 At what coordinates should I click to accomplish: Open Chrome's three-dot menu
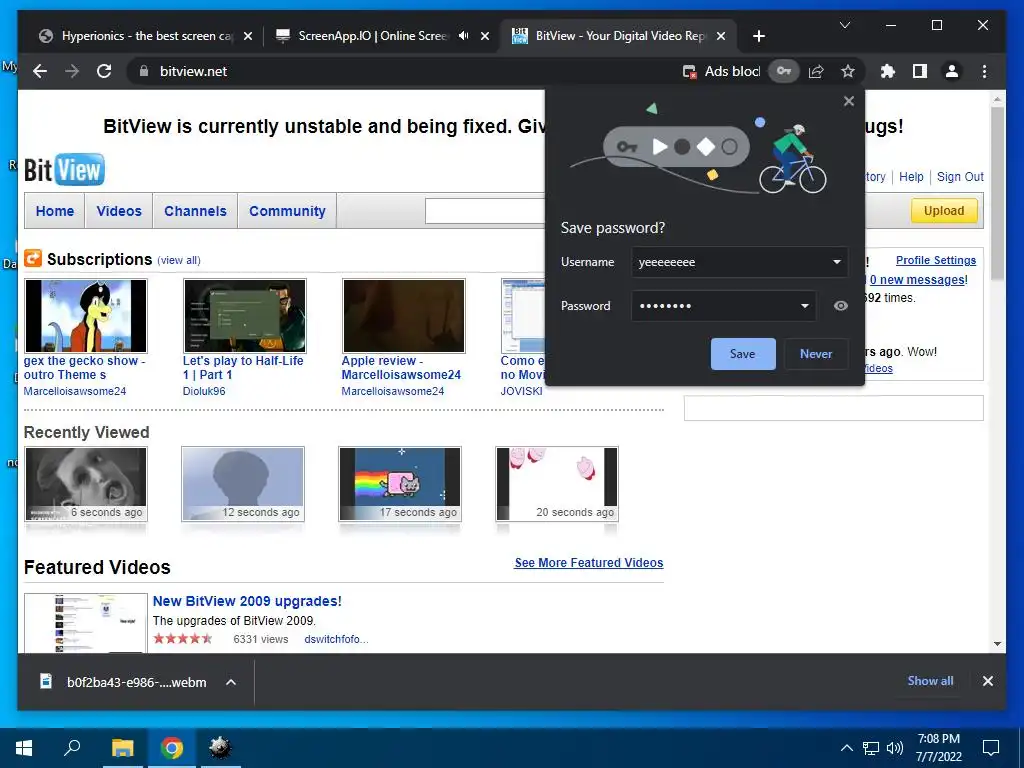[984, 71]
